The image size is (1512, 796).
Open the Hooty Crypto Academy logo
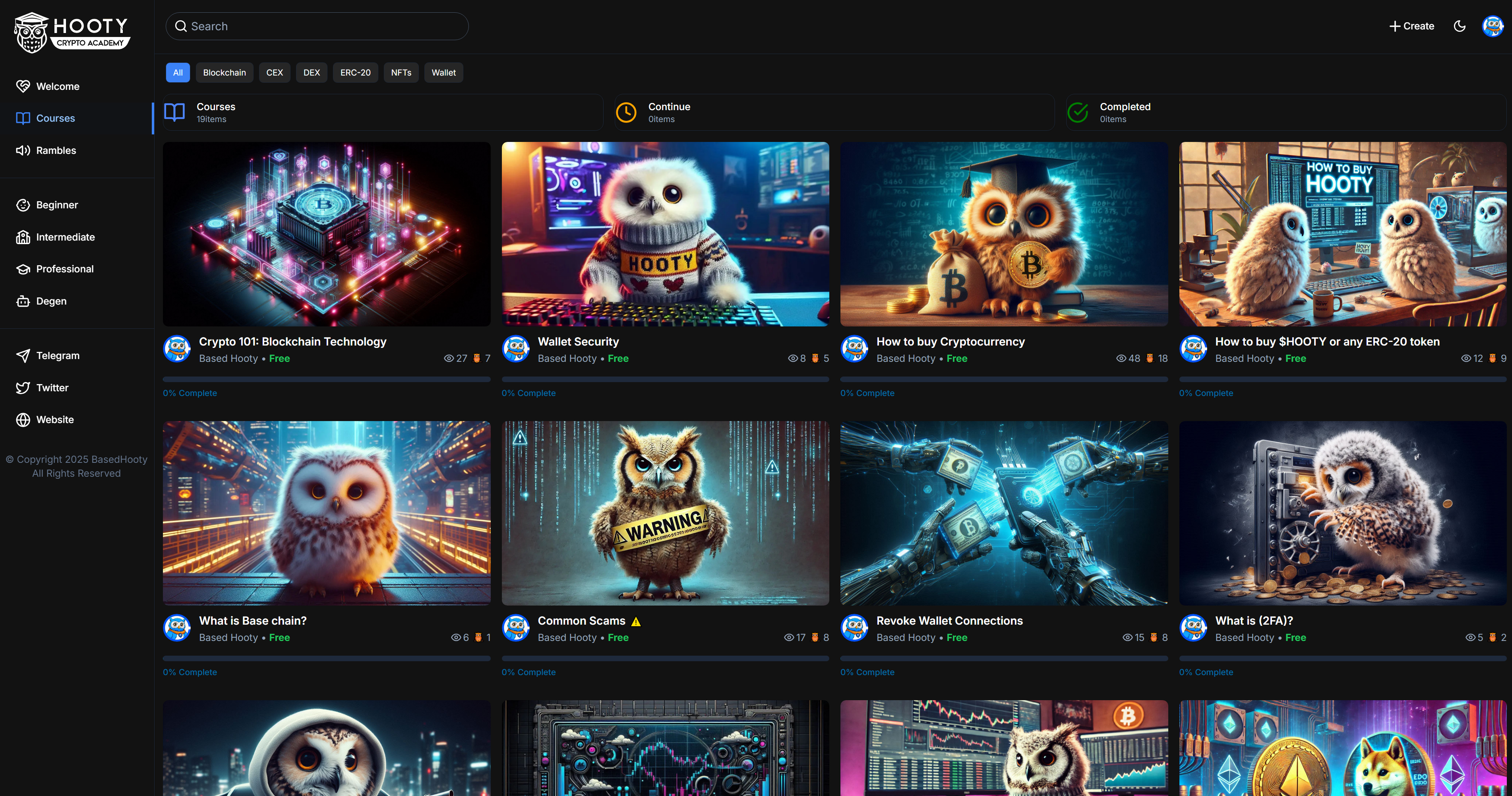click(72, 32)
